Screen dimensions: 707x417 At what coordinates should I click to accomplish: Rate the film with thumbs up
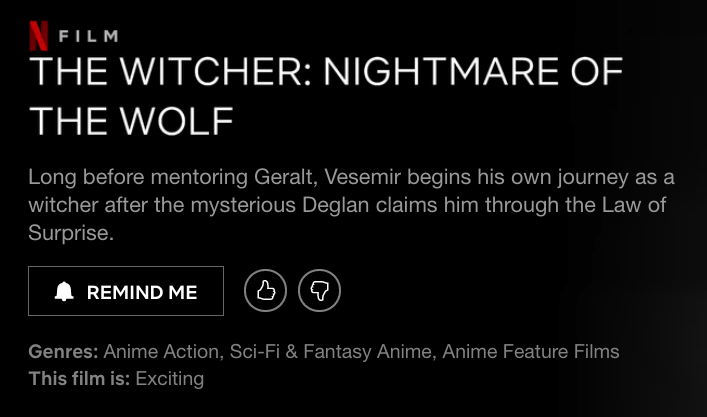(266, 291)
